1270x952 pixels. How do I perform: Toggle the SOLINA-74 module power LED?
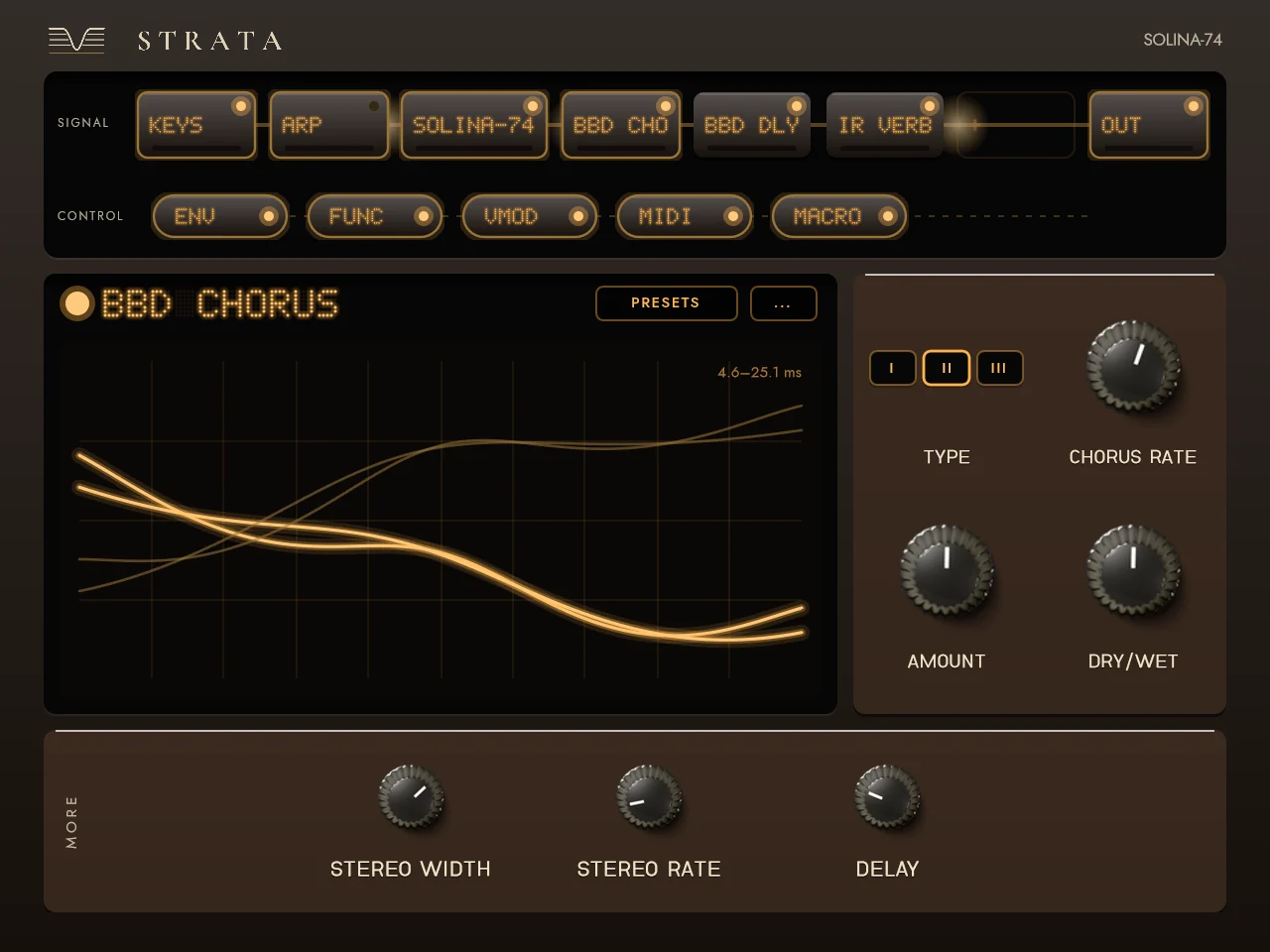point(533,106)
